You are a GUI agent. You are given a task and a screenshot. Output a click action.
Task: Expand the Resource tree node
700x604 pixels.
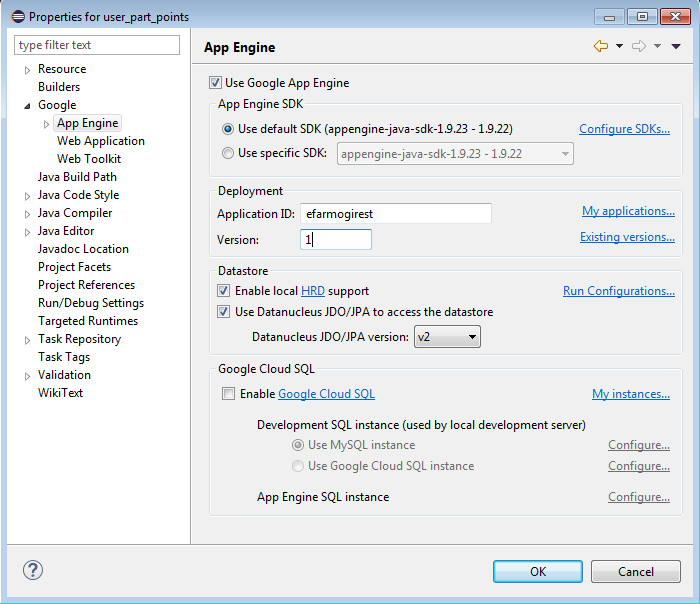point(28,70)
